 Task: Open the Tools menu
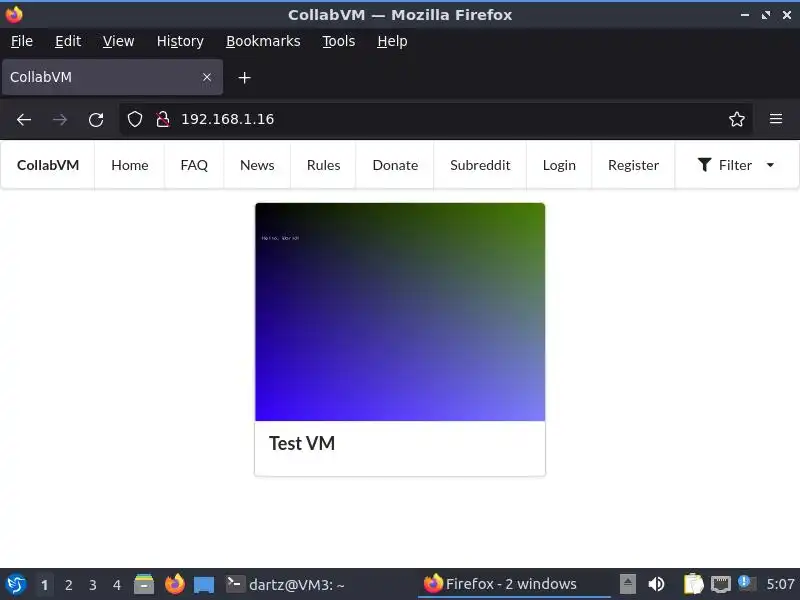pyautogui.click(x=339, y=41)
